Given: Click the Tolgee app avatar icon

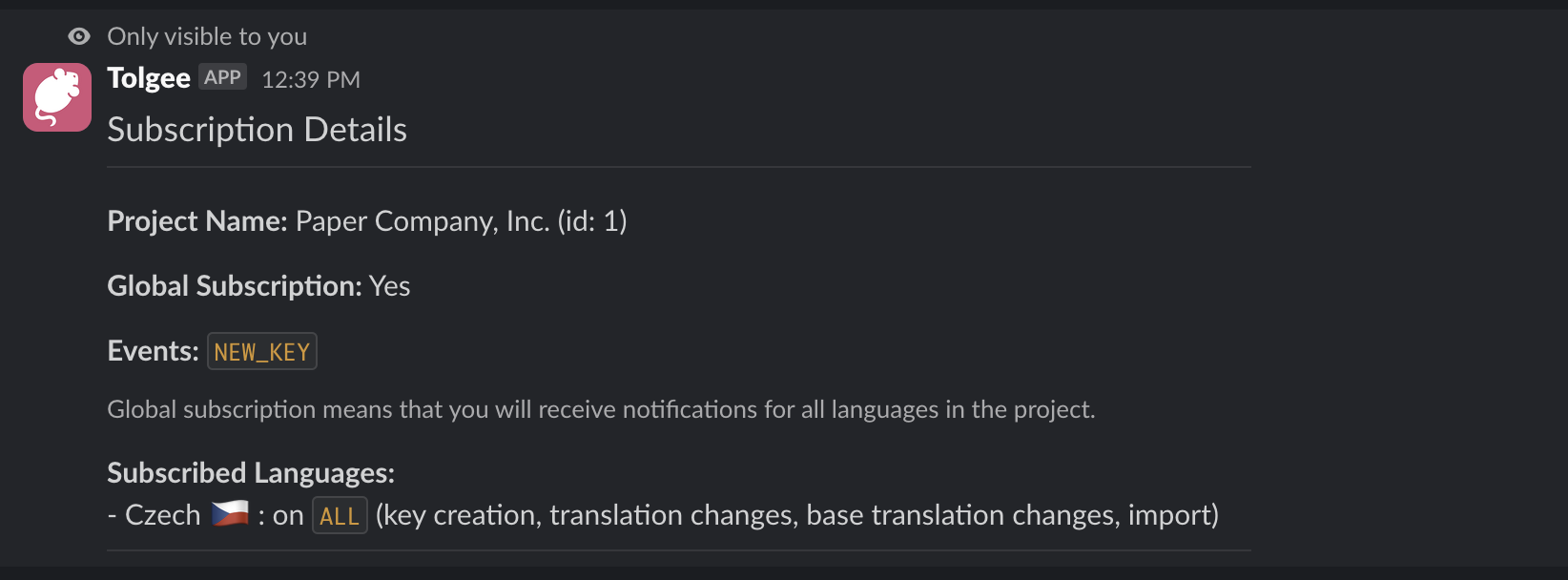Looking at the screenshot, I should click(x=57, y=97).
